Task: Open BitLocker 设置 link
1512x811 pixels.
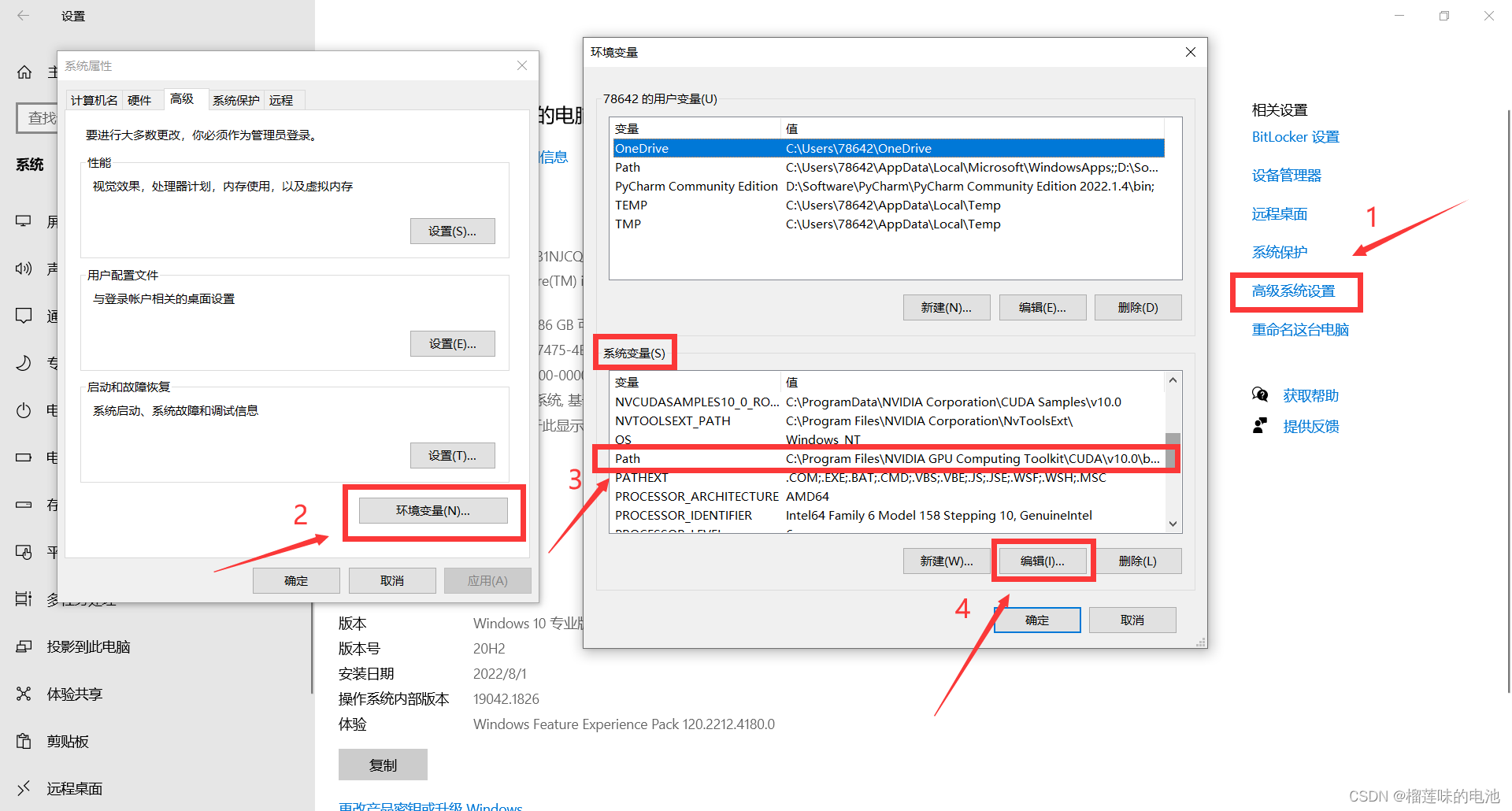Action: [1295, 137]
